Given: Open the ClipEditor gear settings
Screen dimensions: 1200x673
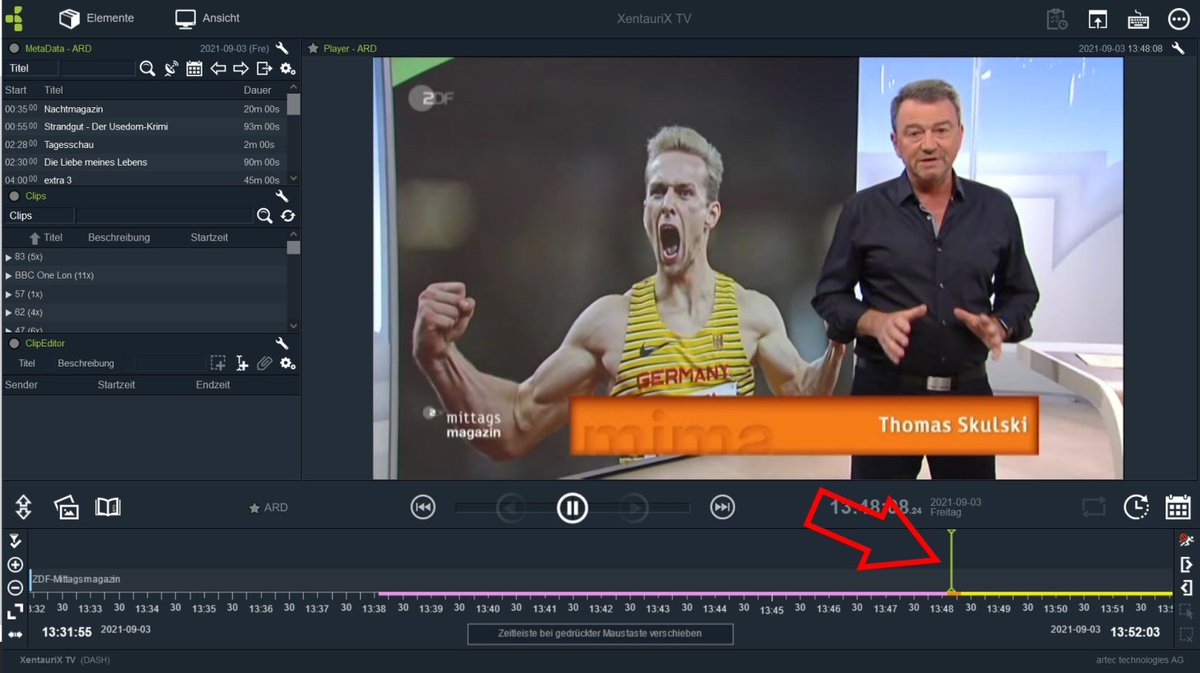Looking at the screenshot, I should 287,363.
